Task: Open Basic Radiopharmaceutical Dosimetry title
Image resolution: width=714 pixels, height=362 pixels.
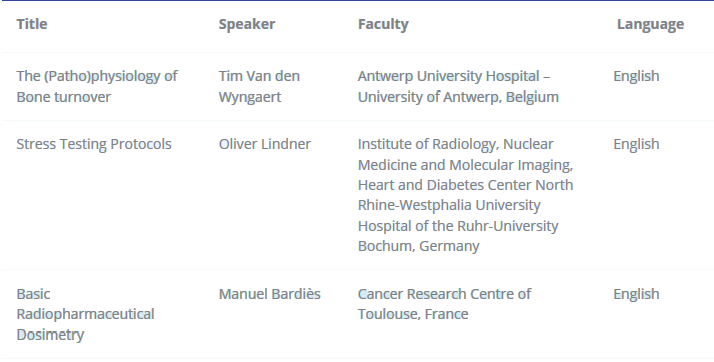Action: tap(85, 314)
